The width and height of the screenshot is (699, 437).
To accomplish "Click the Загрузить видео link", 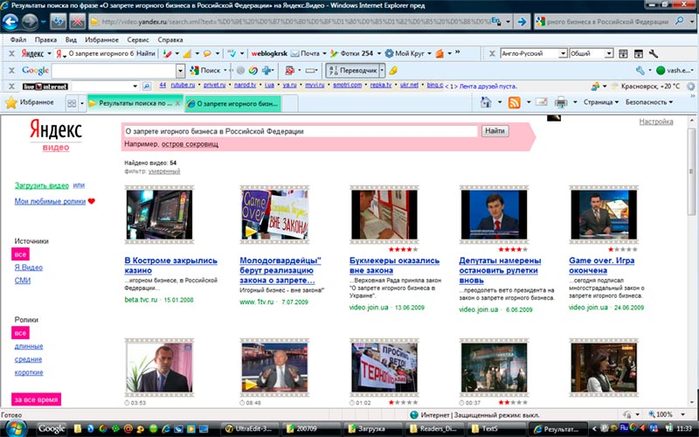I will [x=41, y=186].
